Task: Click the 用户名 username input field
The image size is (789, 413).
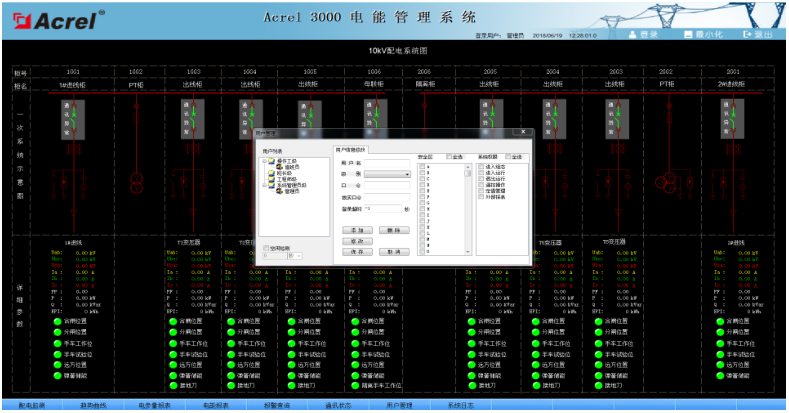Action: click(388, 162)
